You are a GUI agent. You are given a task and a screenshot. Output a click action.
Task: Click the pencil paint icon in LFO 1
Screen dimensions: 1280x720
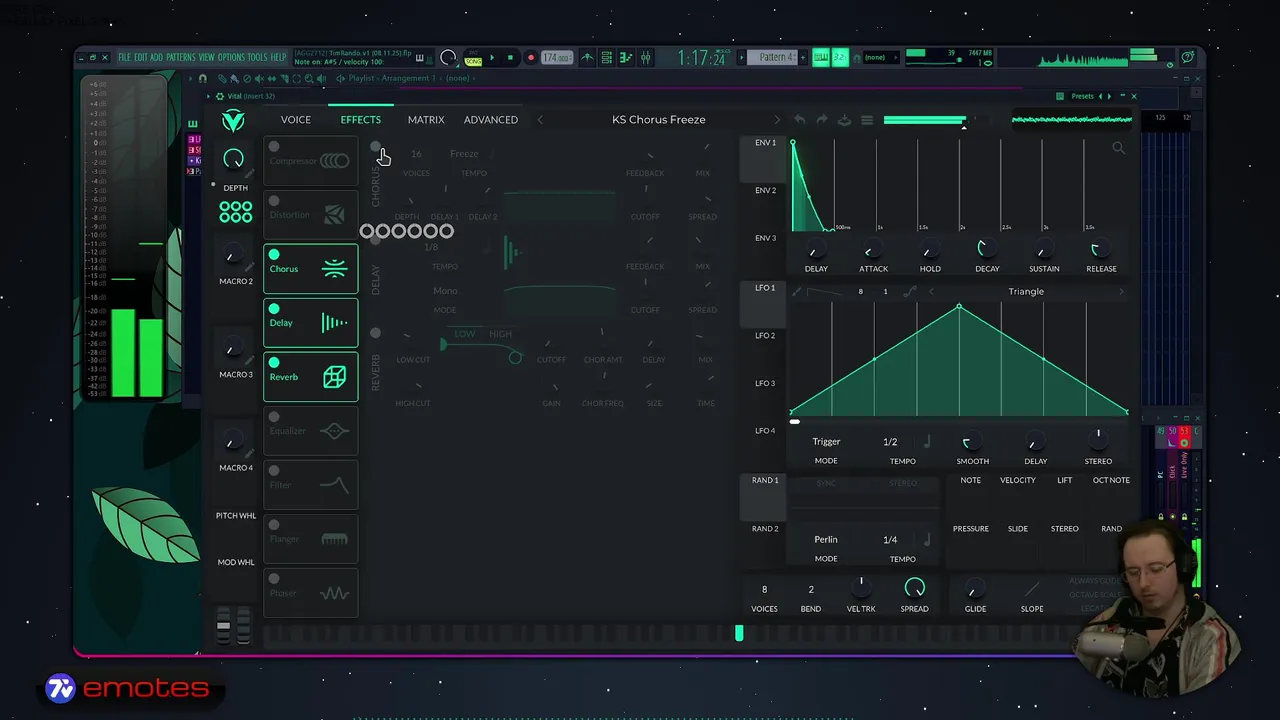pos(797,292)
